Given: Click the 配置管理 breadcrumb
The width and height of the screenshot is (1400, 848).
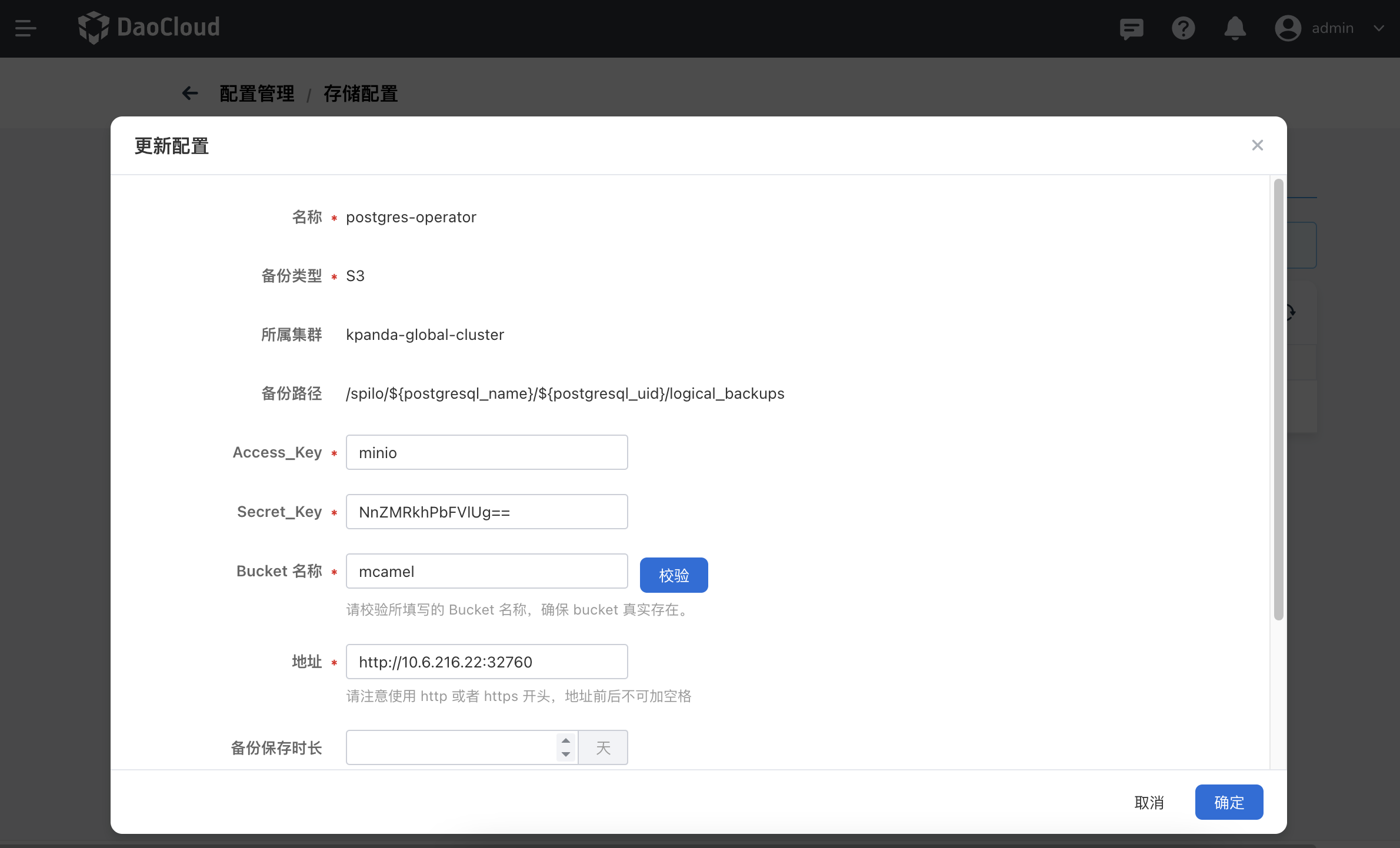Looking at the screenshot, I should (257, 94).
